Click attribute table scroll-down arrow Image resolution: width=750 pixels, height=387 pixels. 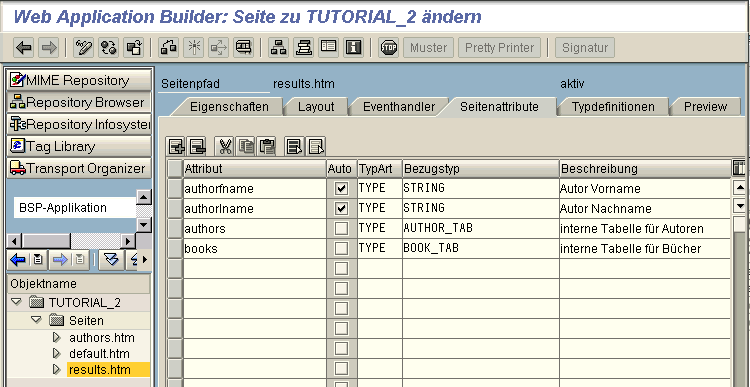(739, 206)
